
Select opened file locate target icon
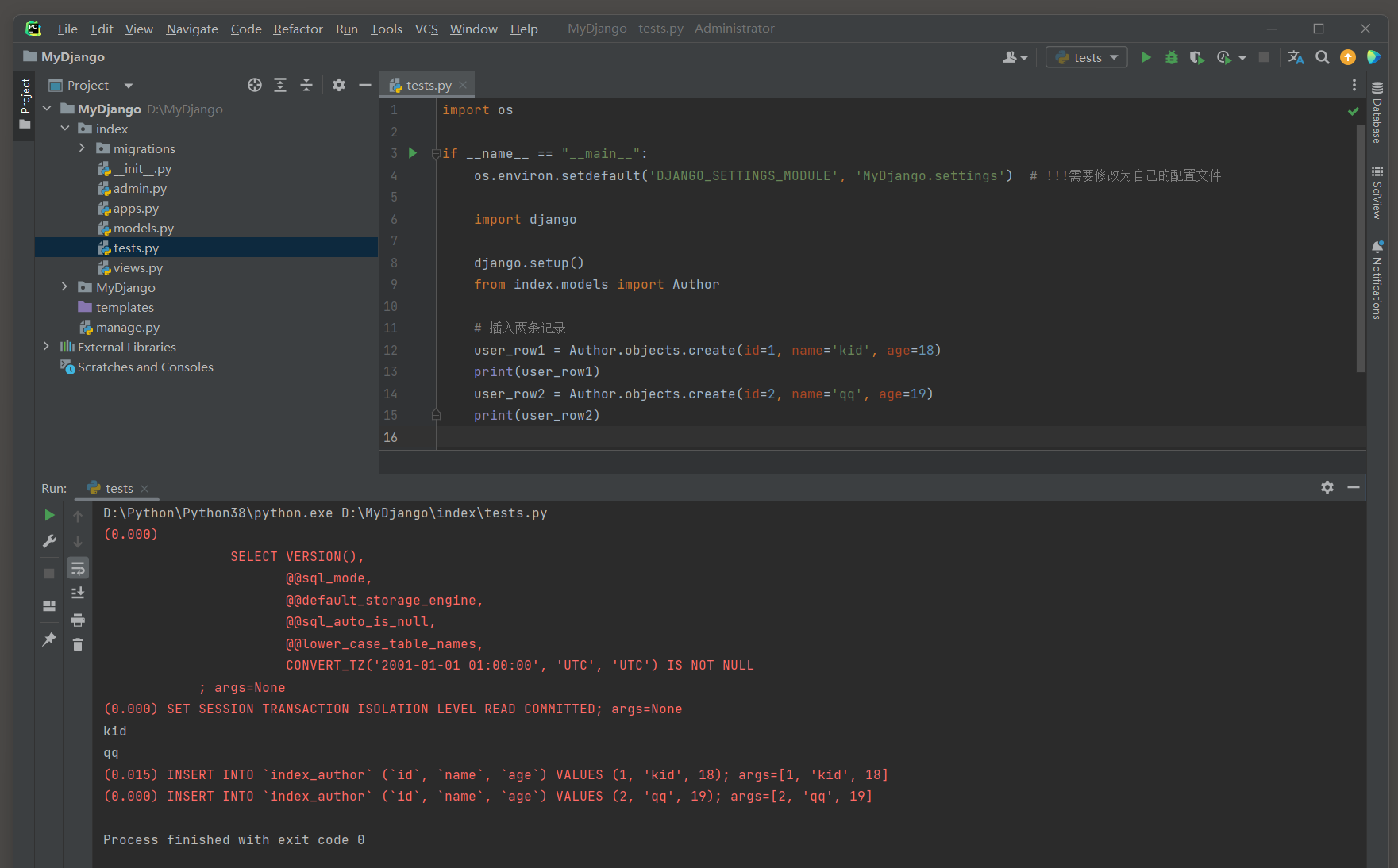click(254, 85)
